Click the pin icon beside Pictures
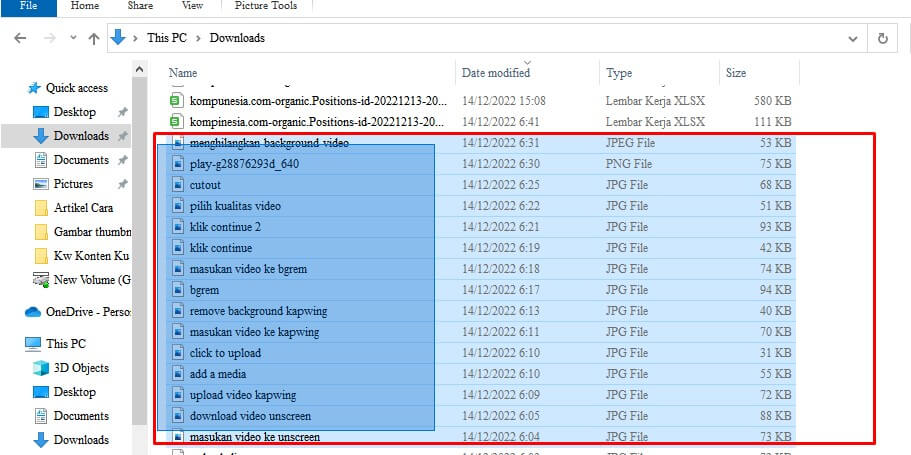Image resolution: width=911 pixels, height=455 pixels. coord(122,184)
